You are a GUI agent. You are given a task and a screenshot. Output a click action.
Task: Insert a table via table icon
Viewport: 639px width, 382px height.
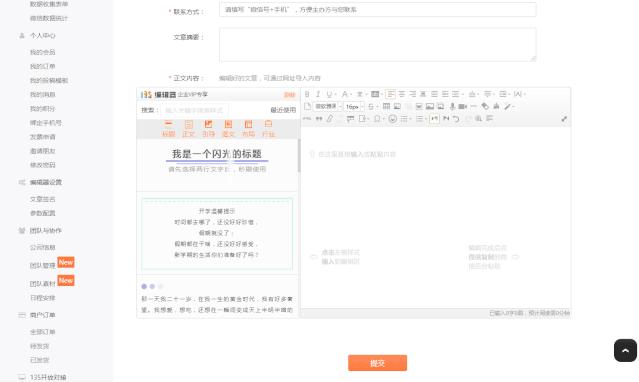coord(386,106)
